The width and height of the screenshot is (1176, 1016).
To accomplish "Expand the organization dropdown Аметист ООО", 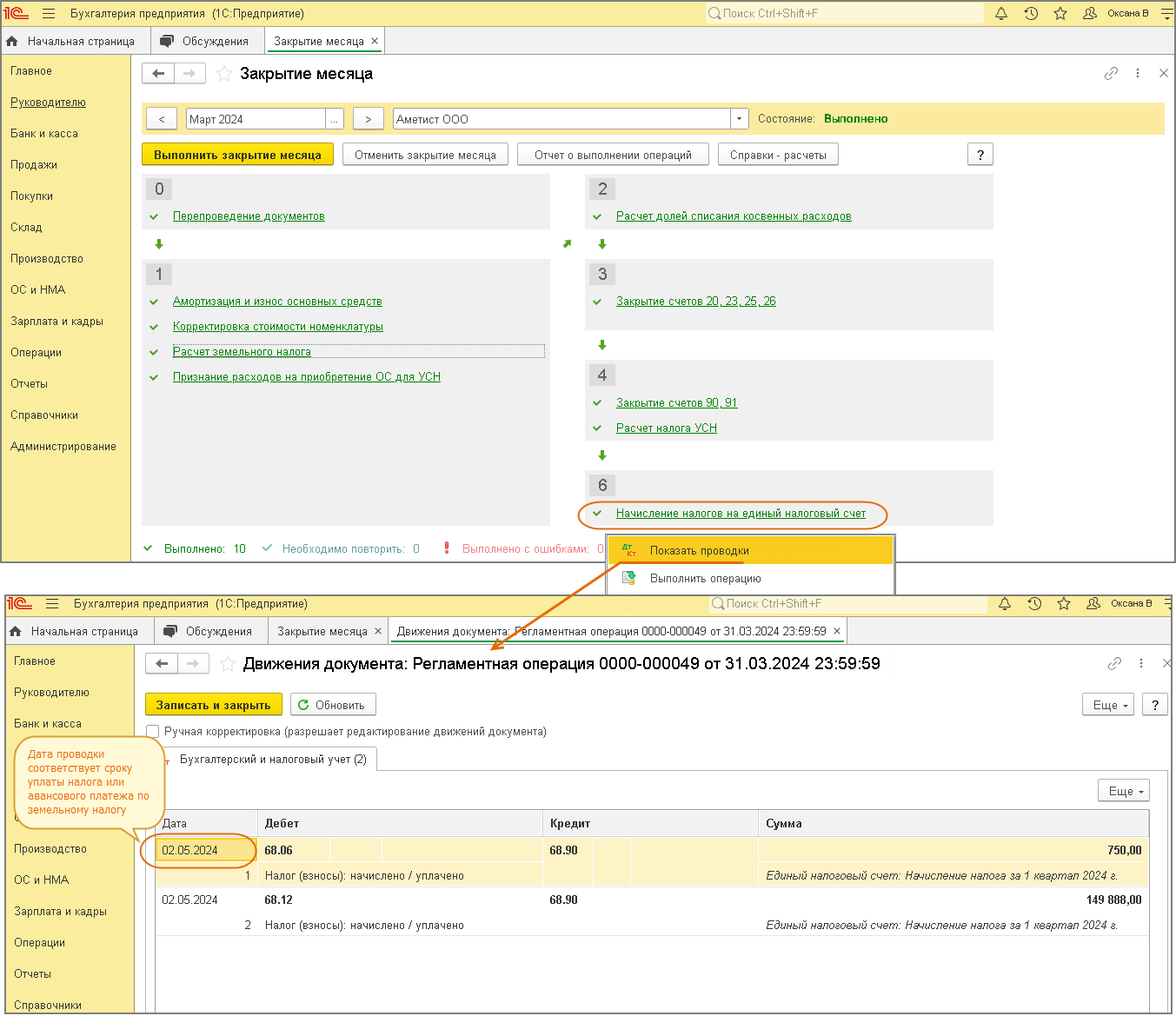I will click(x=740, y=119).
